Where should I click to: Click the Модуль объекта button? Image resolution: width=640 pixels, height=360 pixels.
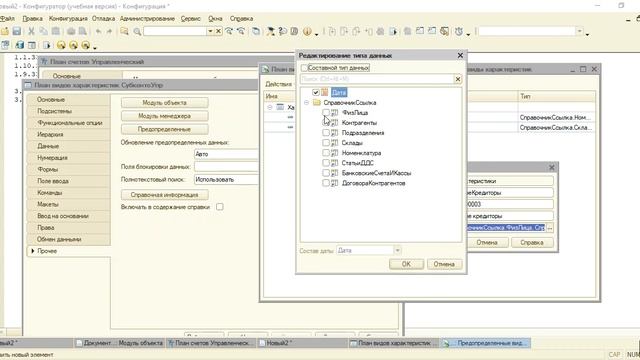coord(164,103)
